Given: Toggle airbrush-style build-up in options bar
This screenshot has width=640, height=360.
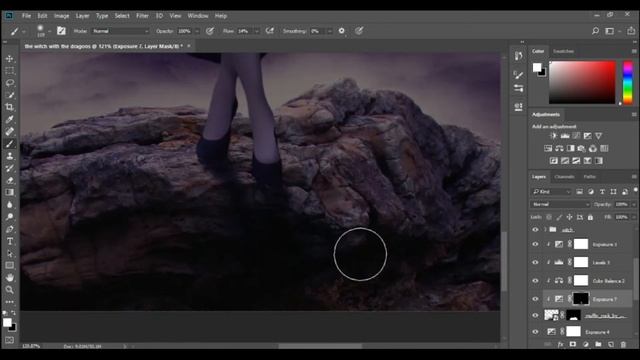Looking at the screenshot, I should pos(270,31).
